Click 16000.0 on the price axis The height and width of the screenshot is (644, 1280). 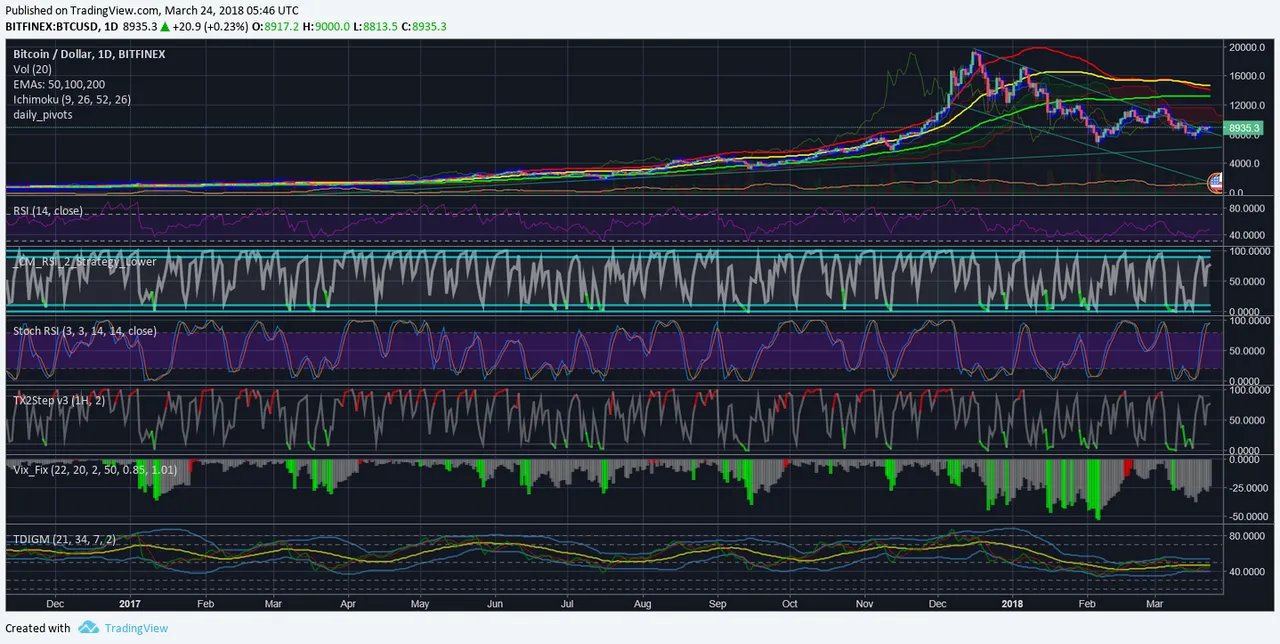tap(1249, 76)
